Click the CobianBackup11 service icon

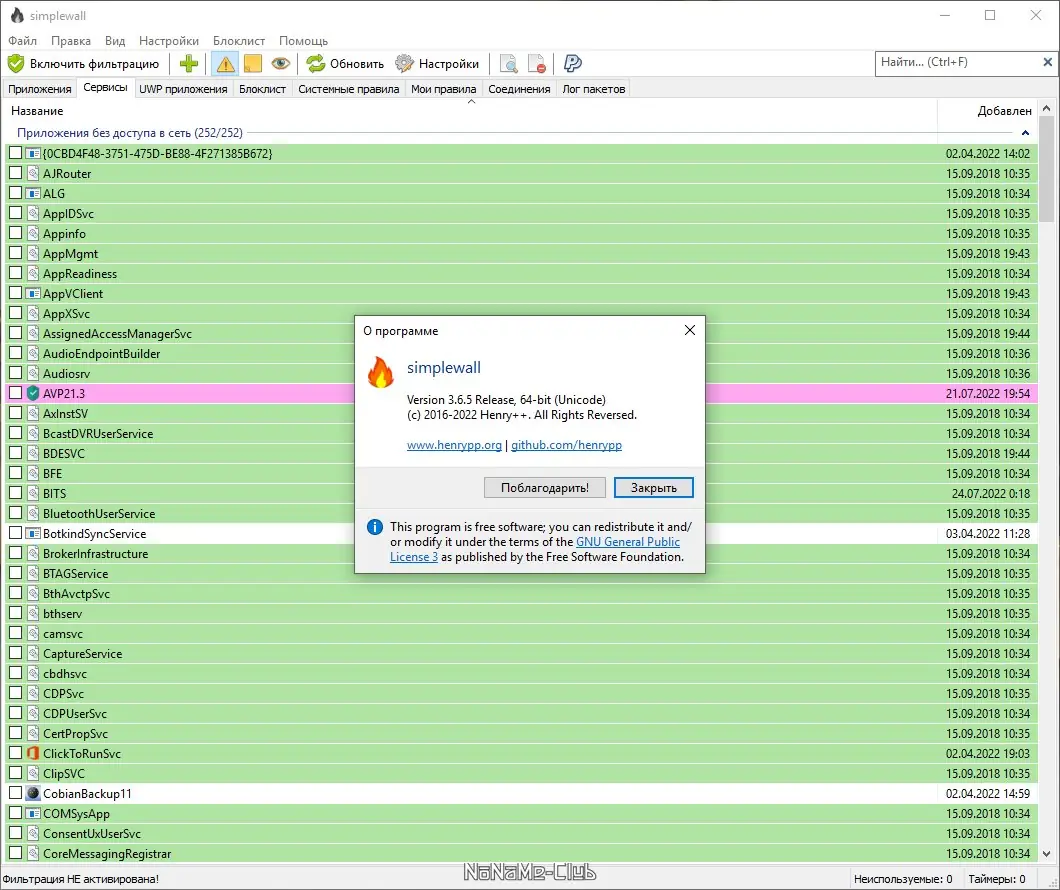coord(33,793)
